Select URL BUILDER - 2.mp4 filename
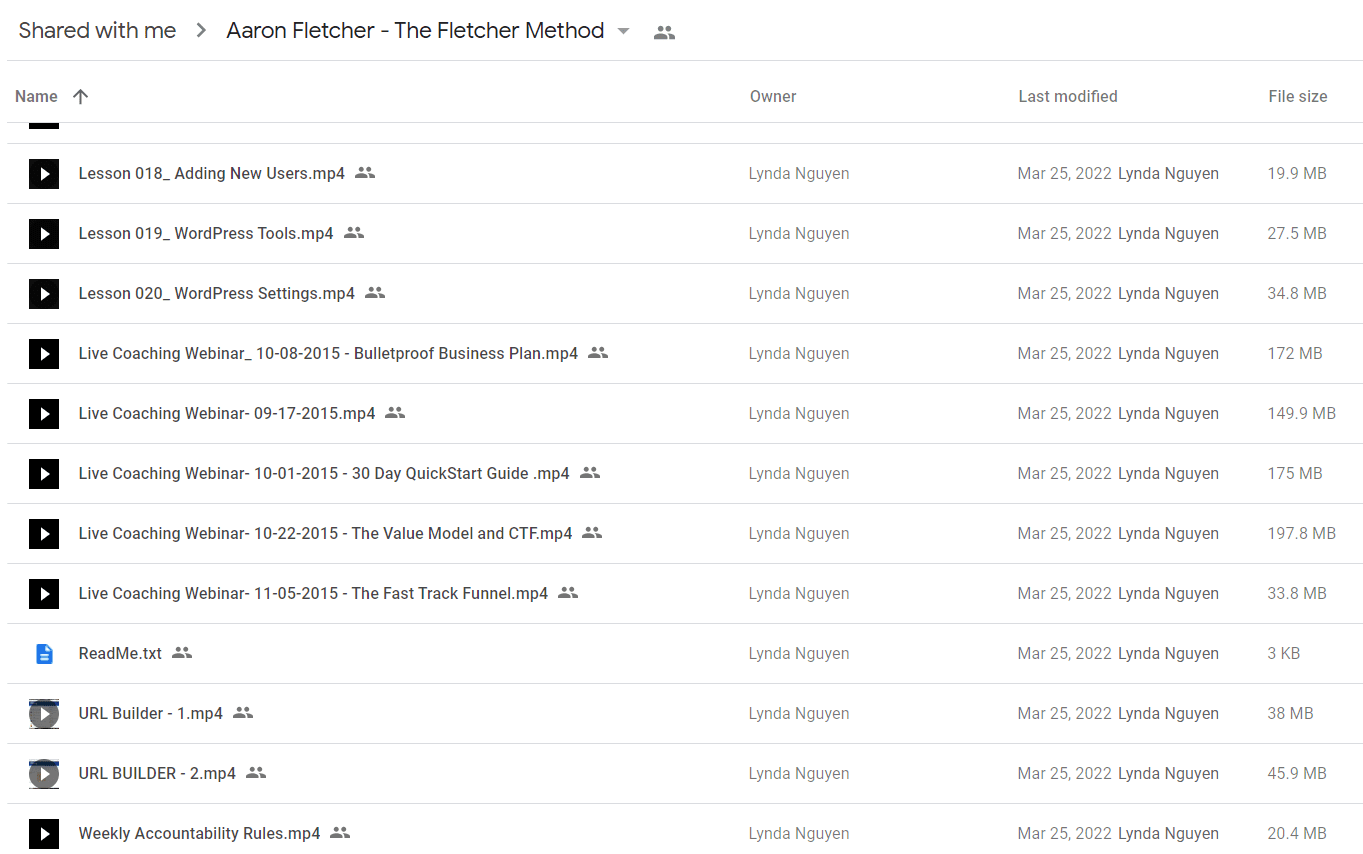 pyautogui.click(x=157, y=774)
